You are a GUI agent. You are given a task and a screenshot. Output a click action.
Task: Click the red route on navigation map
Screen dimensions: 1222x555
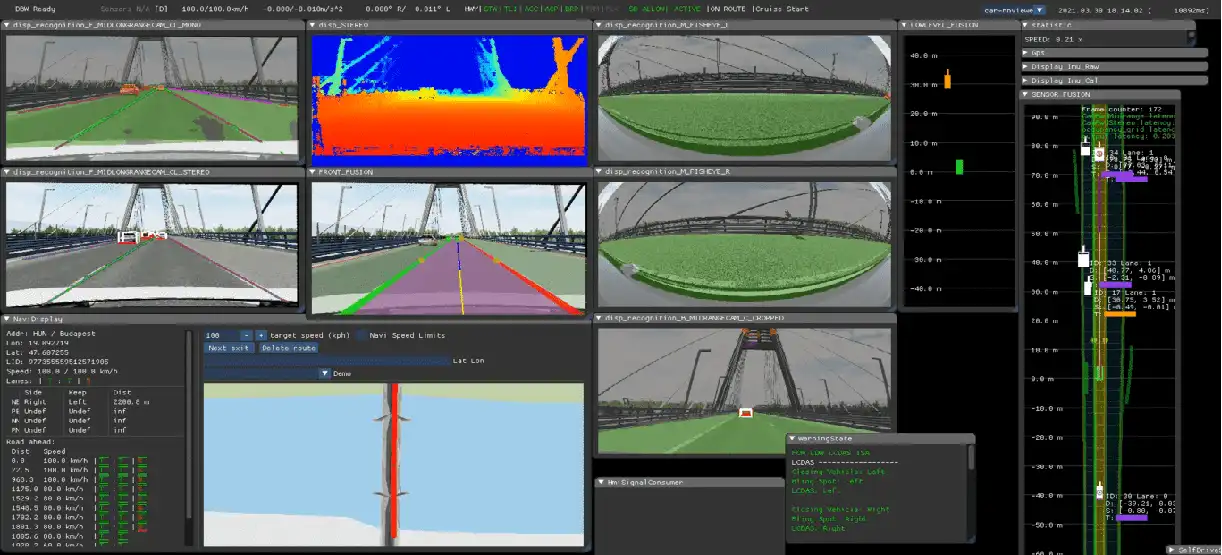[x=396, y=460]
